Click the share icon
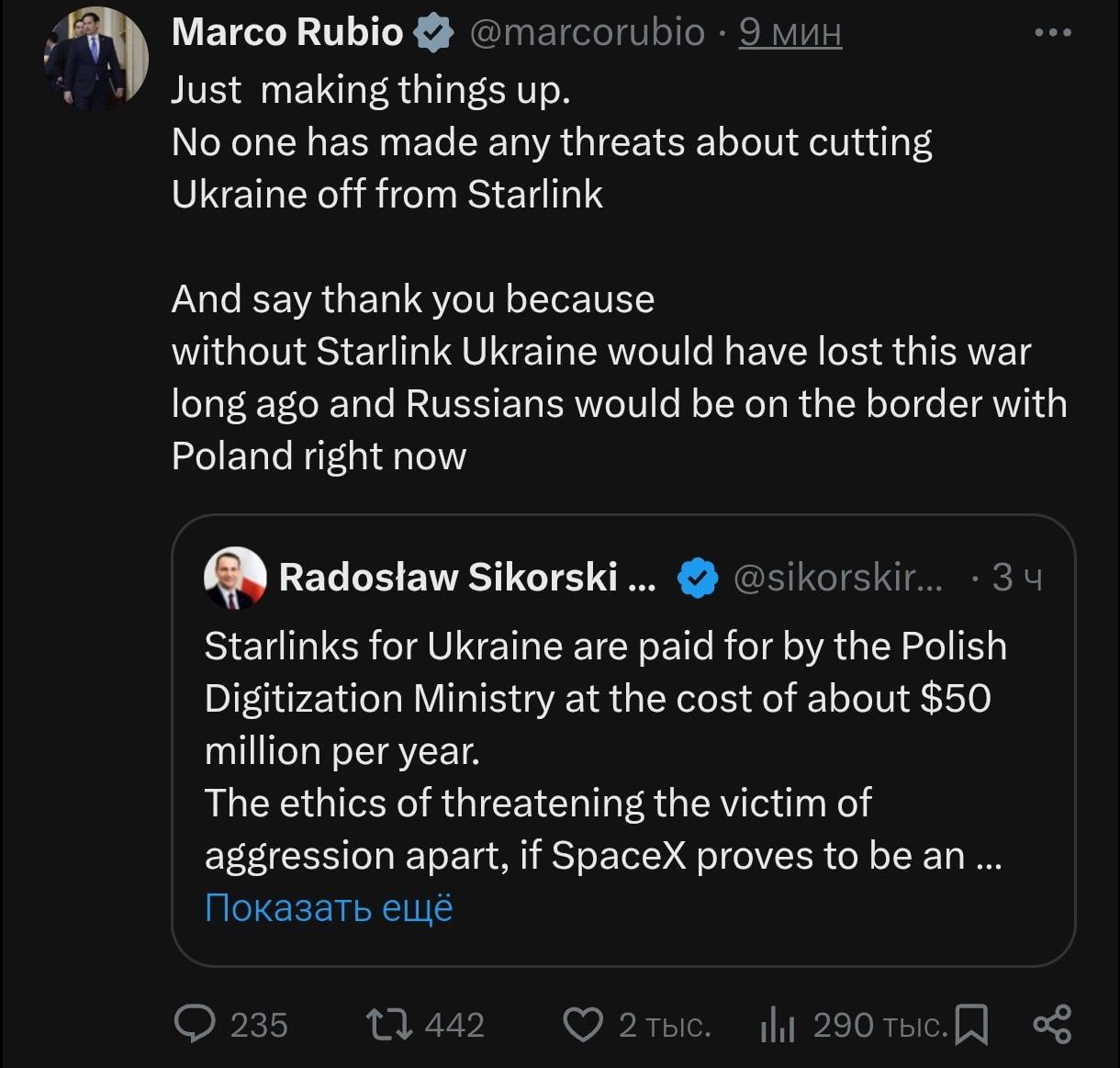Screen dimensions: 1120x1068 click(x=1052, y=1024)
